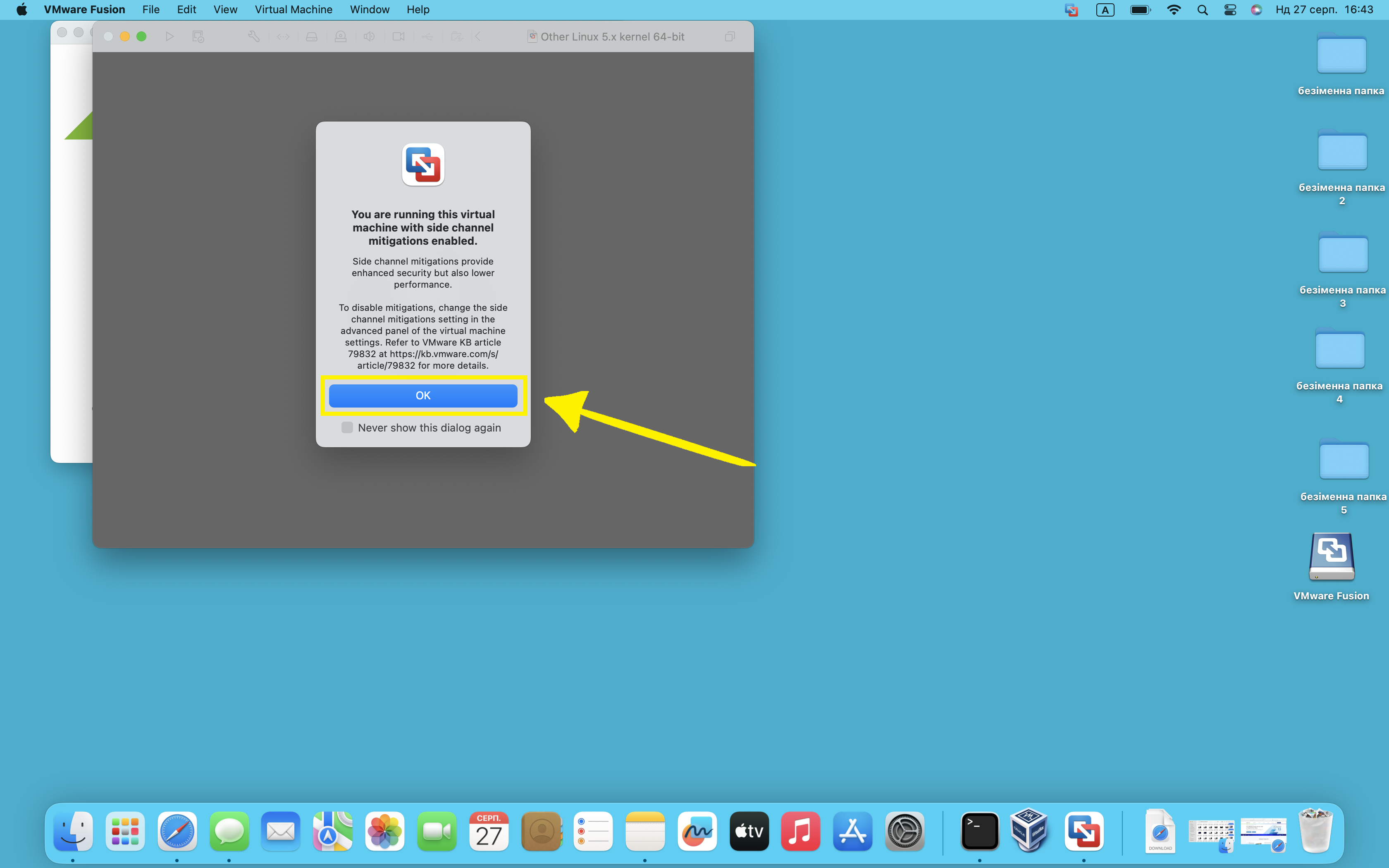Launch Safari from the Dock
Viewport: 1389px width, 868px height.
pos(177,831)
